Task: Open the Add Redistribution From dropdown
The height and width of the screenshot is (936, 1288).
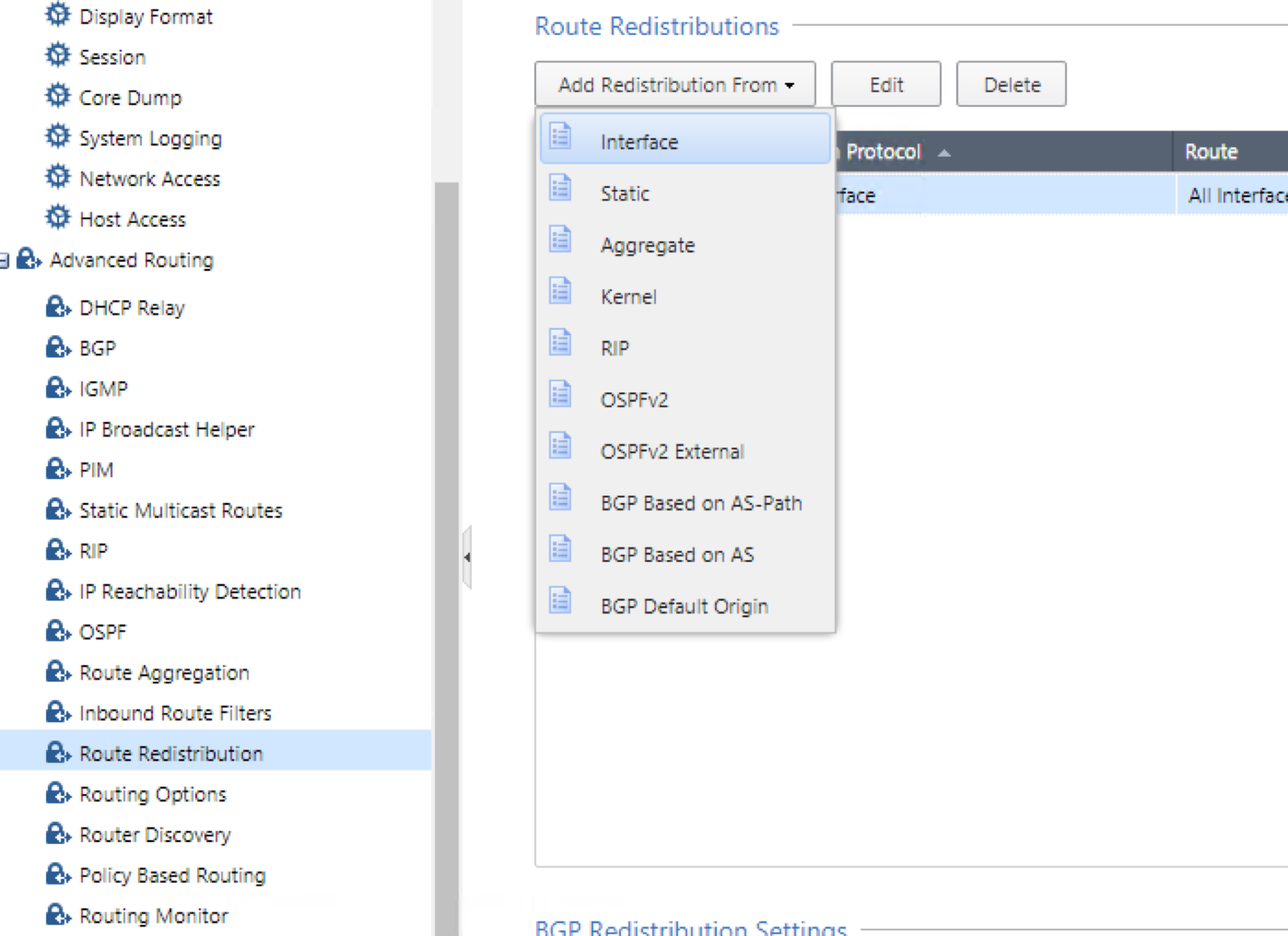Action: click(675, 84)
